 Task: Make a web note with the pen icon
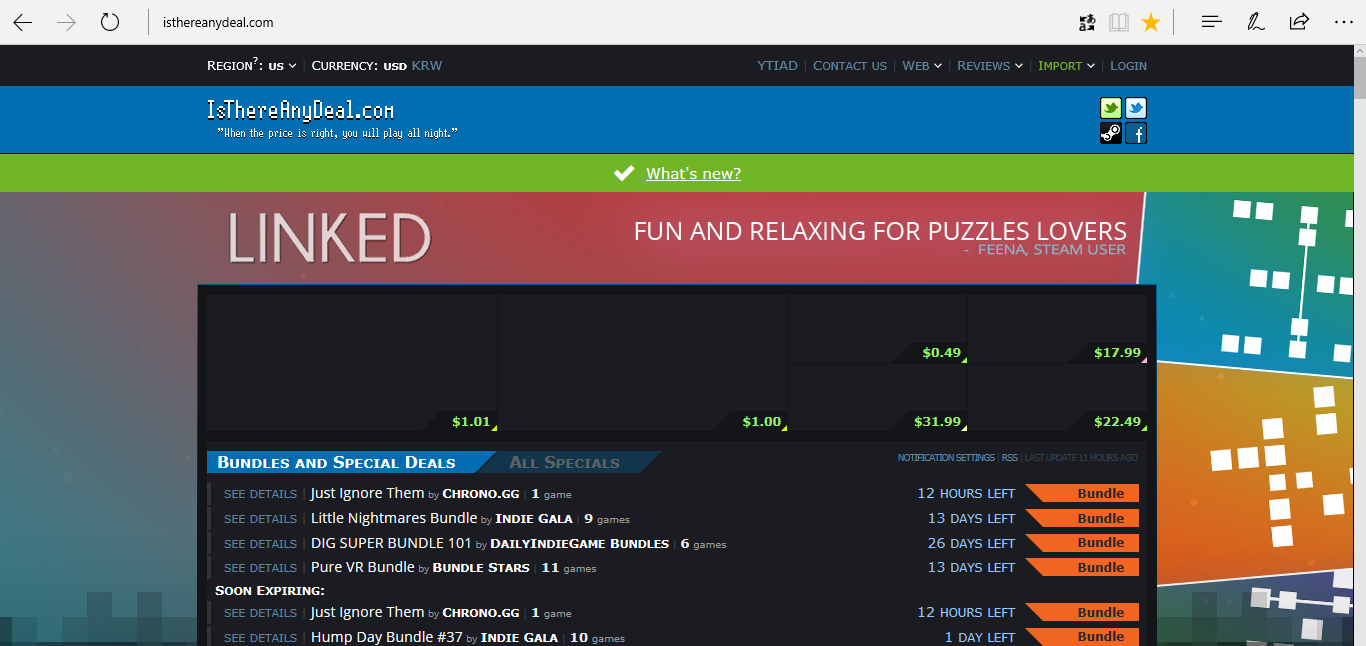point(1256,22)
